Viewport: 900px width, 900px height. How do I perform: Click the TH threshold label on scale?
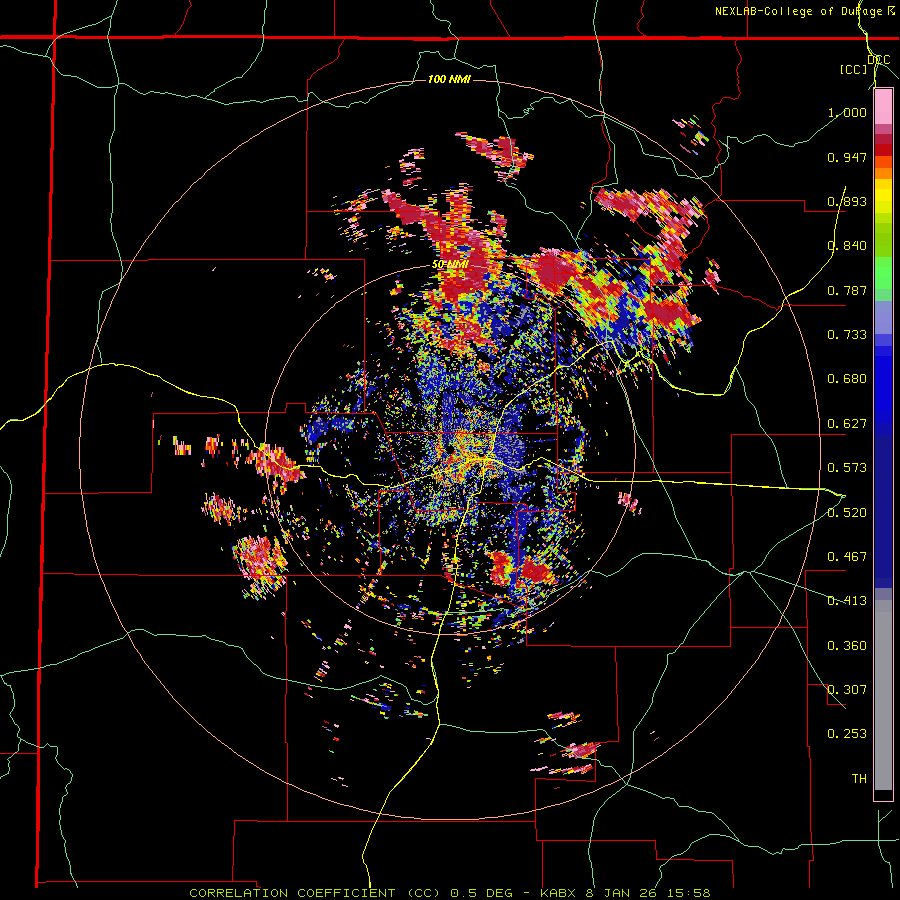[x=859, y=779]
